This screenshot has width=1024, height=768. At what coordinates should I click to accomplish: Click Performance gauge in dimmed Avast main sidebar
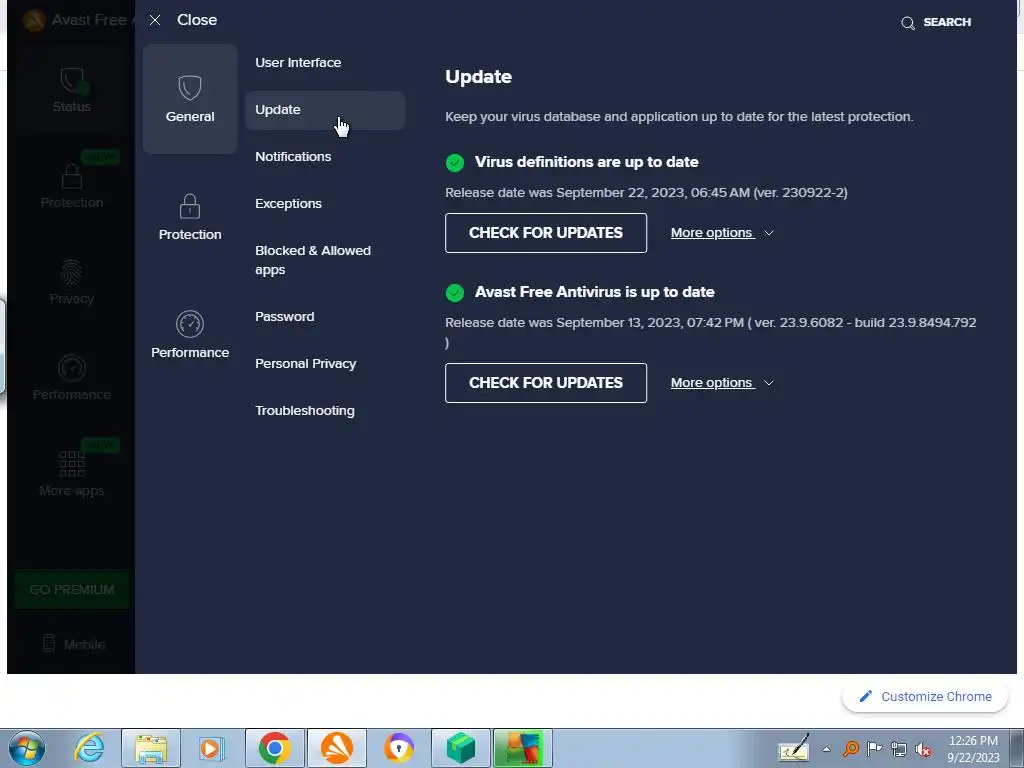click(x=72, y=378)
